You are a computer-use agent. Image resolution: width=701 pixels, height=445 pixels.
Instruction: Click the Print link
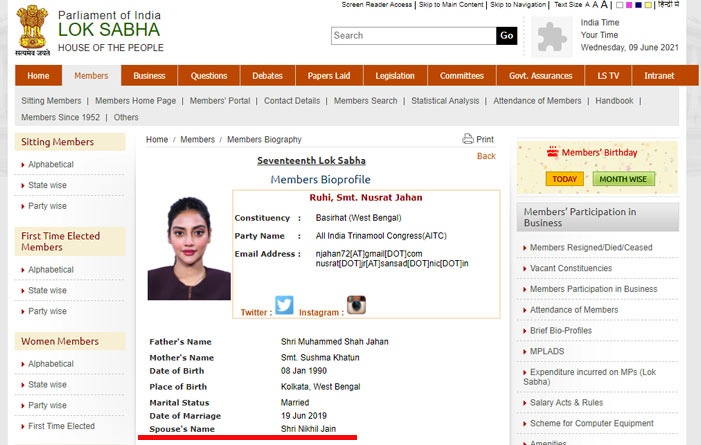[x=485, y=140]
